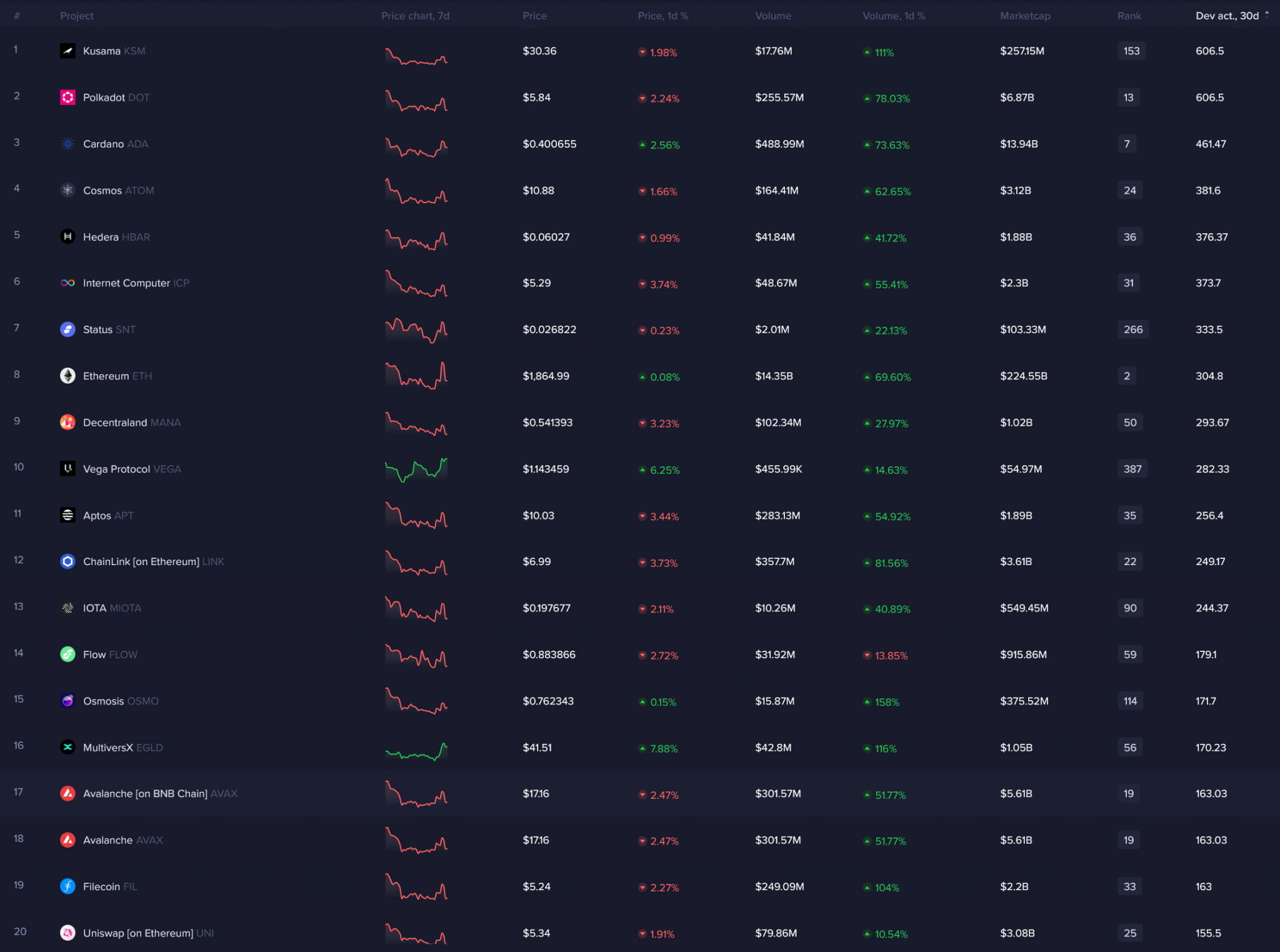
Task: Click the Avalanche AVAX logo icon
Action: pyautogui.click(x=68, y=839)
